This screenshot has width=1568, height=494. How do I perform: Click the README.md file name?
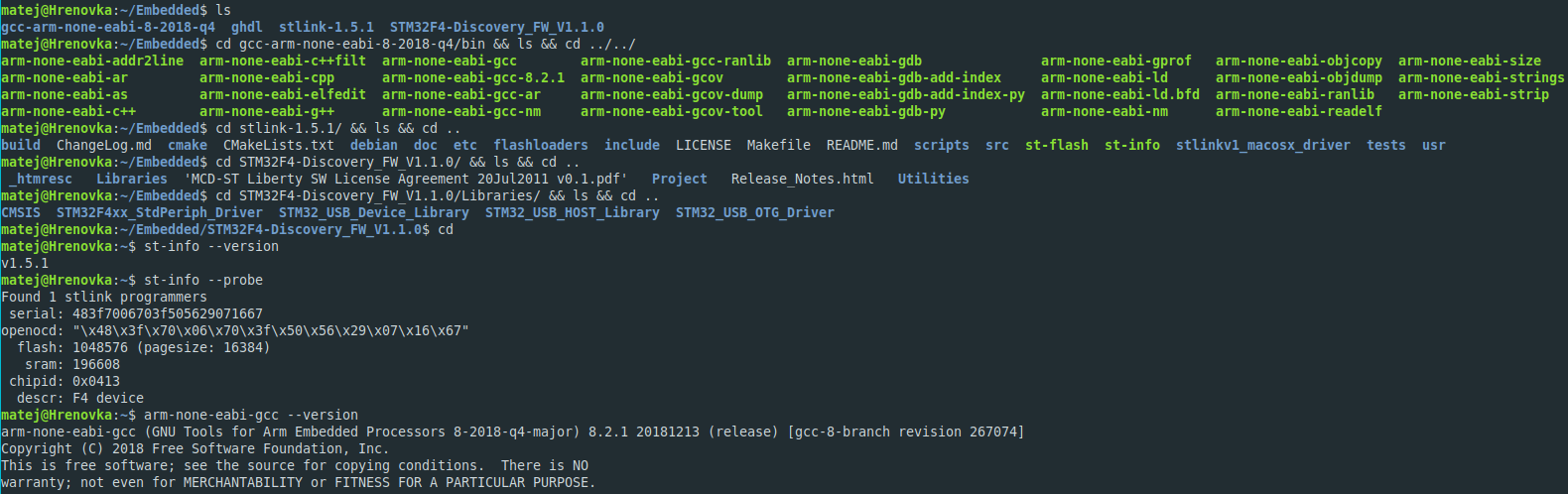[x=861, y=145]
